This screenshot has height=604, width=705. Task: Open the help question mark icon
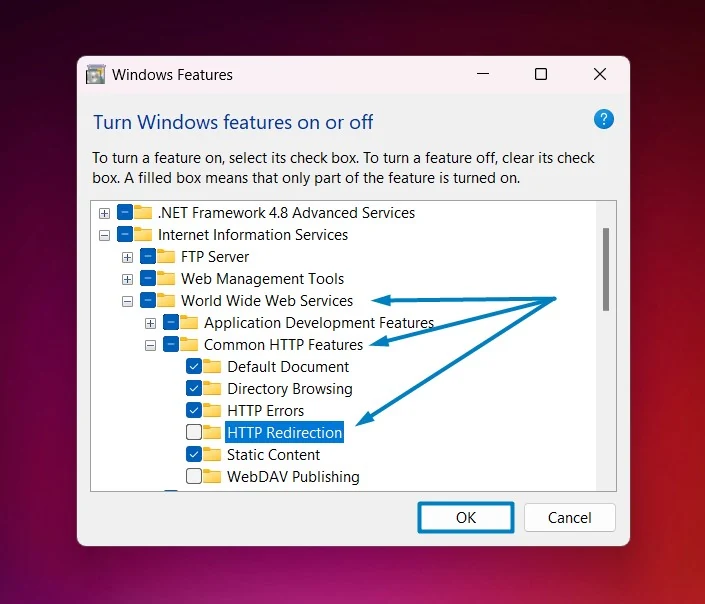click(603, 119)
